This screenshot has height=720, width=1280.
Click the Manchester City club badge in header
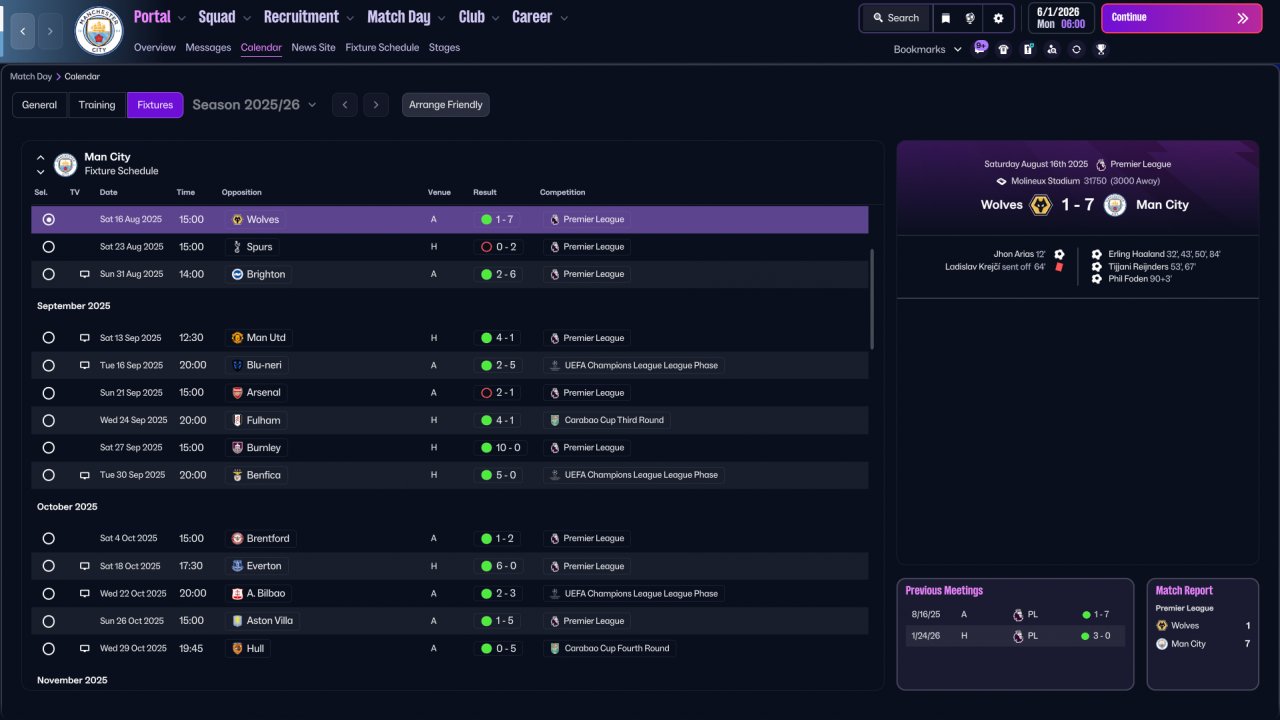point(99,31)
